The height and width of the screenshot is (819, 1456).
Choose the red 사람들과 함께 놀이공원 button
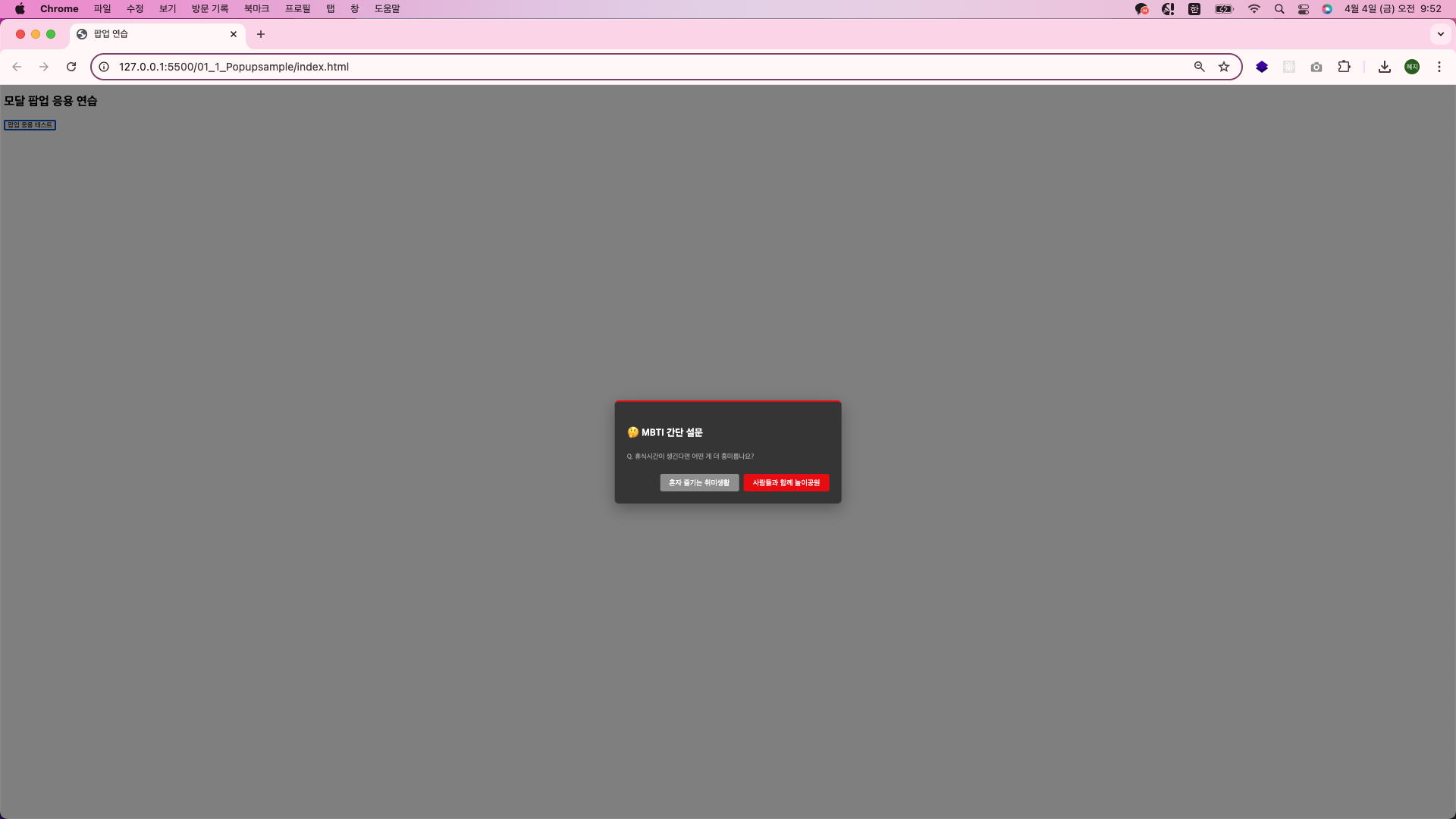coord(786,483)
